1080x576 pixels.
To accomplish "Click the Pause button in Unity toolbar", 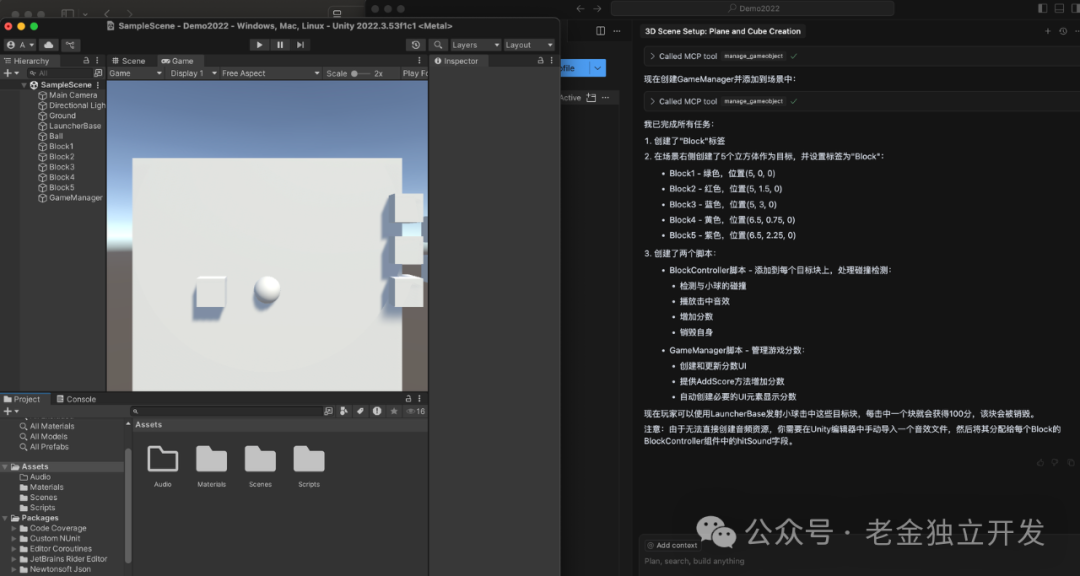I will [x=280, y=45].
